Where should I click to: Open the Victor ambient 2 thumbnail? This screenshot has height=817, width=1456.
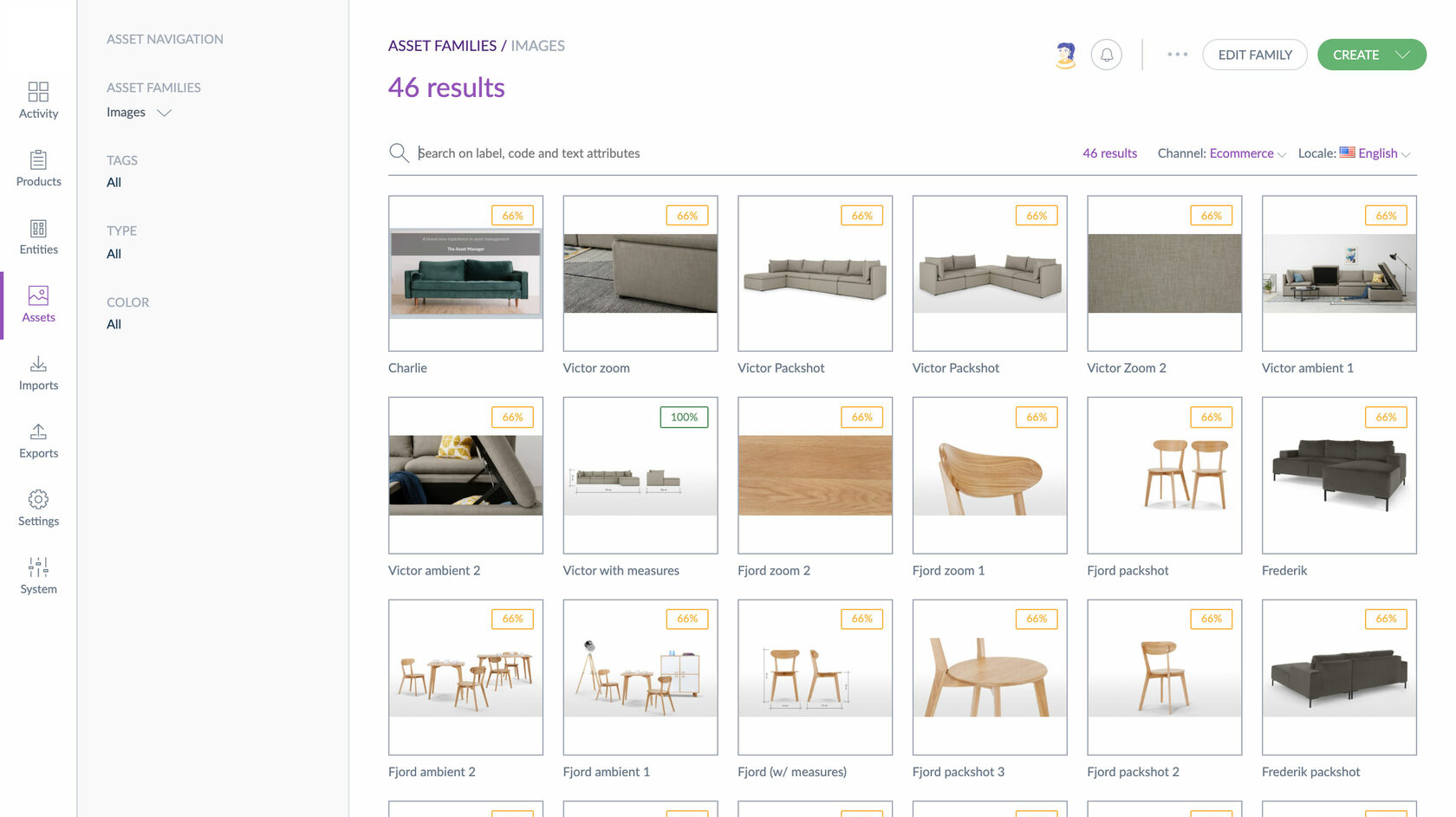click(x=466, y=476)
